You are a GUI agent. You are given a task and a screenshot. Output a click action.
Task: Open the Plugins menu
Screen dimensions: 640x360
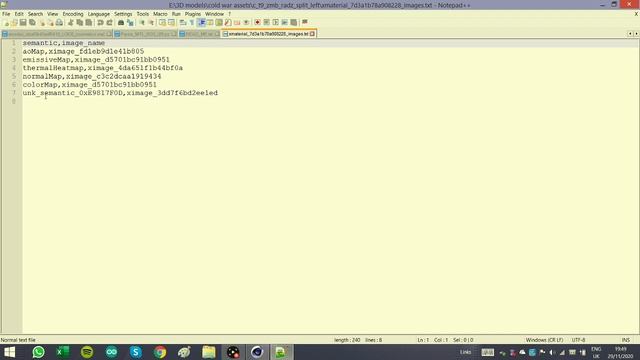coord(193,14)
